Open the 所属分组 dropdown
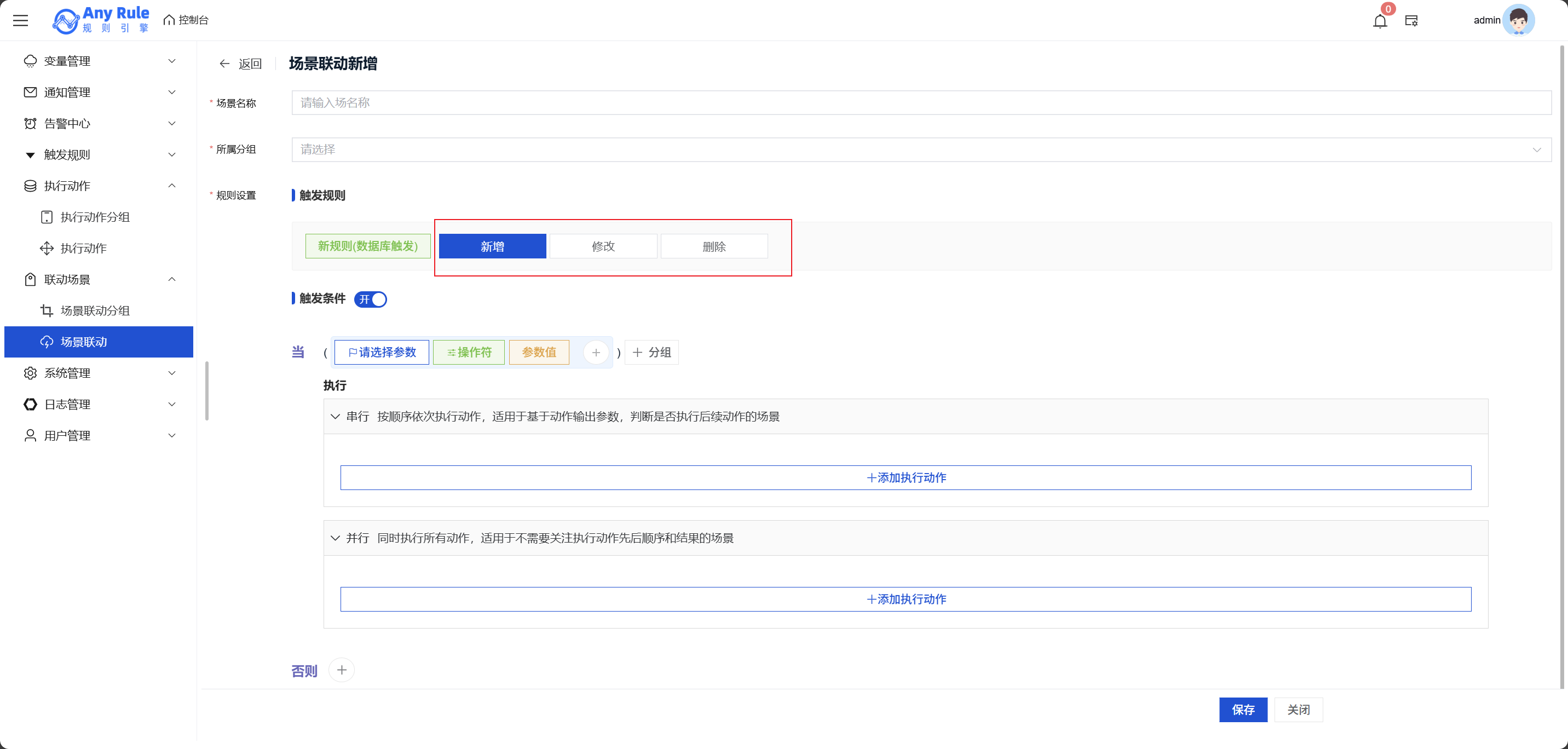 click(x=921, y=150)
